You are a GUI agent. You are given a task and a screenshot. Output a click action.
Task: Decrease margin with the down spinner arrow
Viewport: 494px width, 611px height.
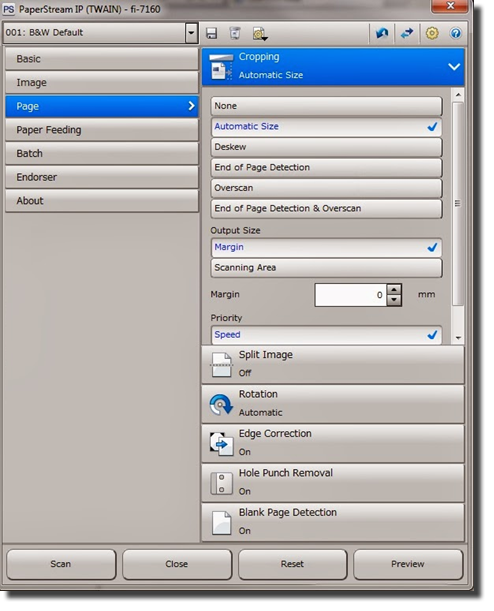click(394, 300)
